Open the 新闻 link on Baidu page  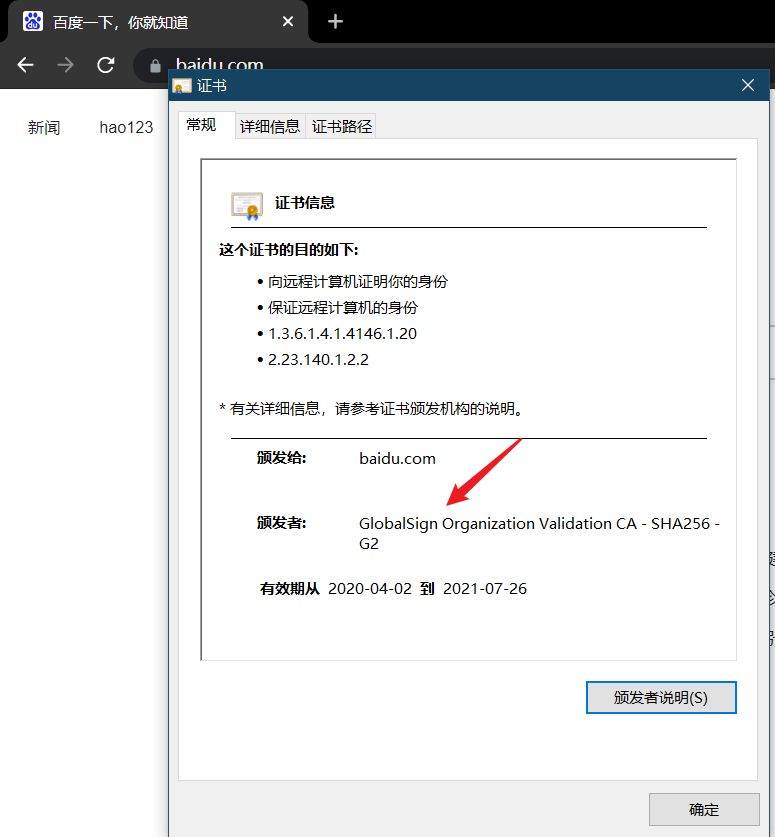(44, 128)
